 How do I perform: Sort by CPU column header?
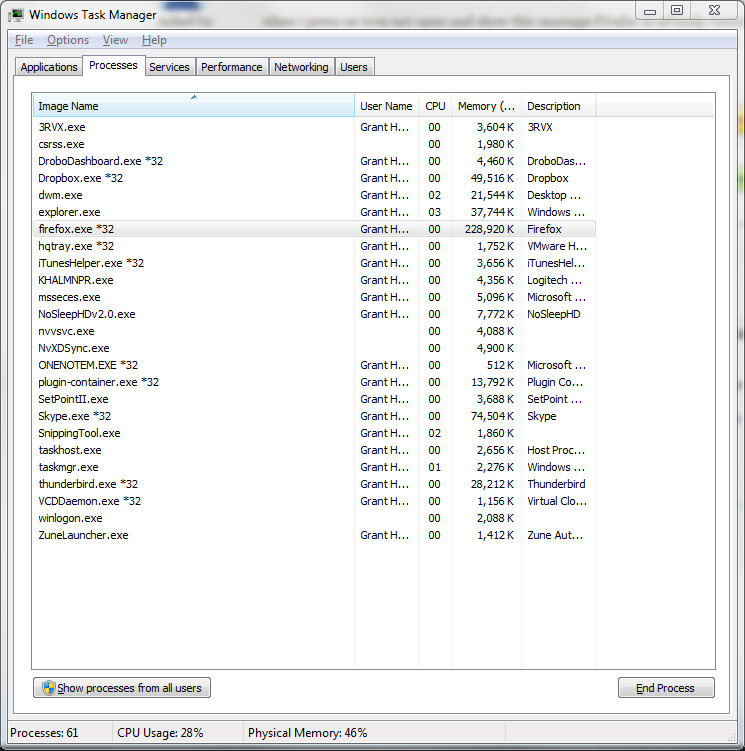(435, 106)
